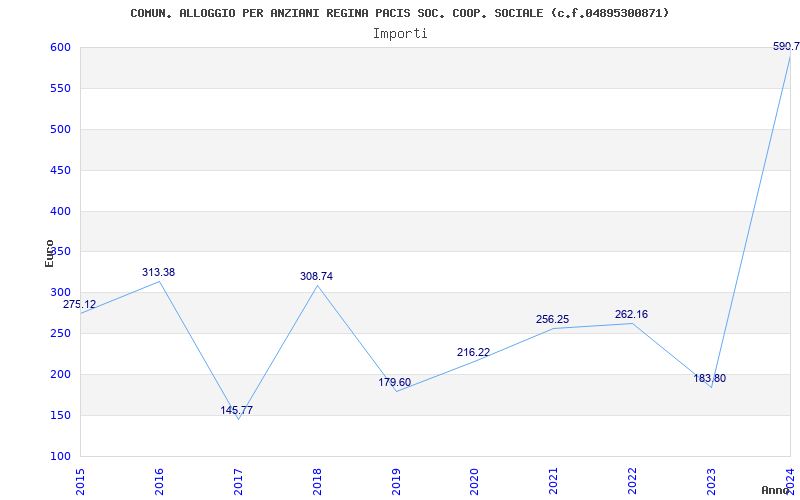The width and height of the screenshot is (800, 500).
Task: Click the 179.60 data point label
Action: pyautogui.click(x=395, y=382)
